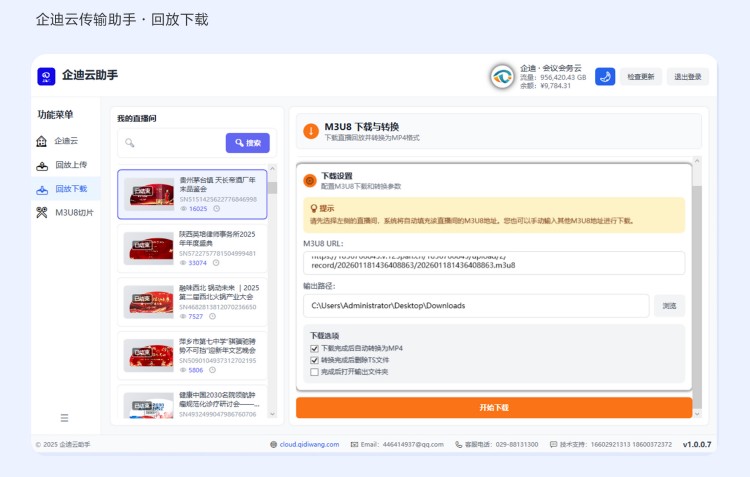750x477 pixels.
Task: Click the 浏览 browse button
Action: pos(669,305)
